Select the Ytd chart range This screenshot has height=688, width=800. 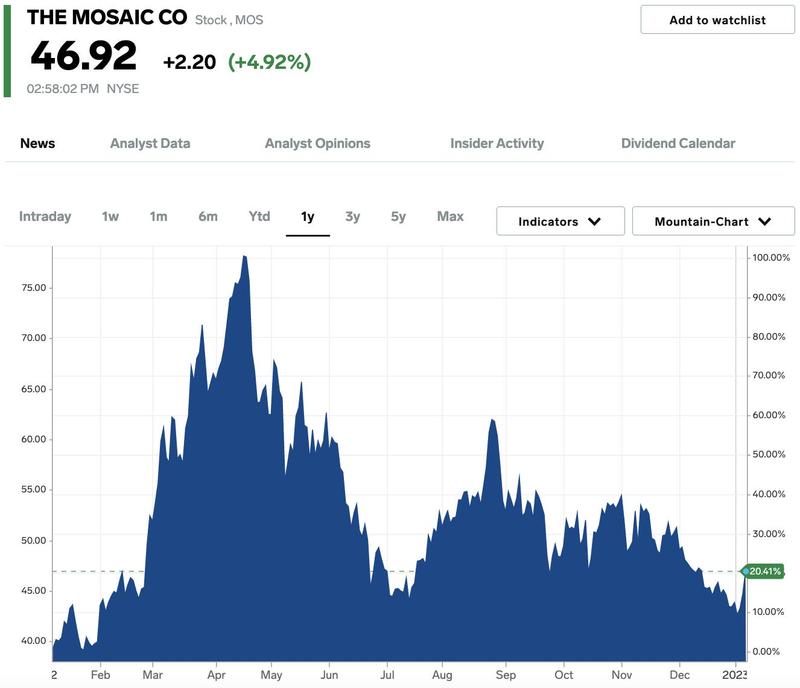(259, 216)
